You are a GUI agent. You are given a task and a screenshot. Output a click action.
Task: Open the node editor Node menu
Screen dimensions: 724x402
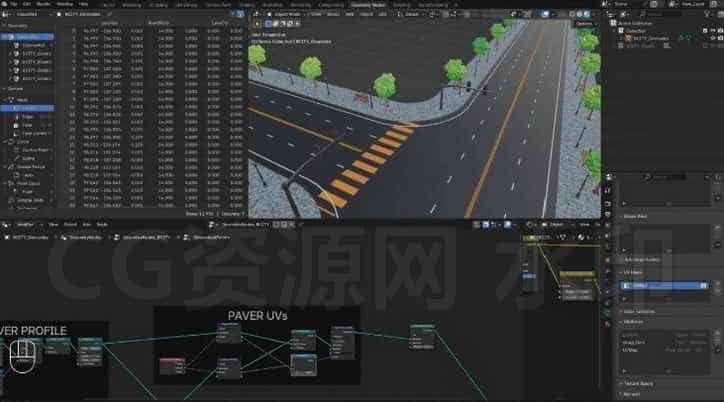[x=102, y=225]
